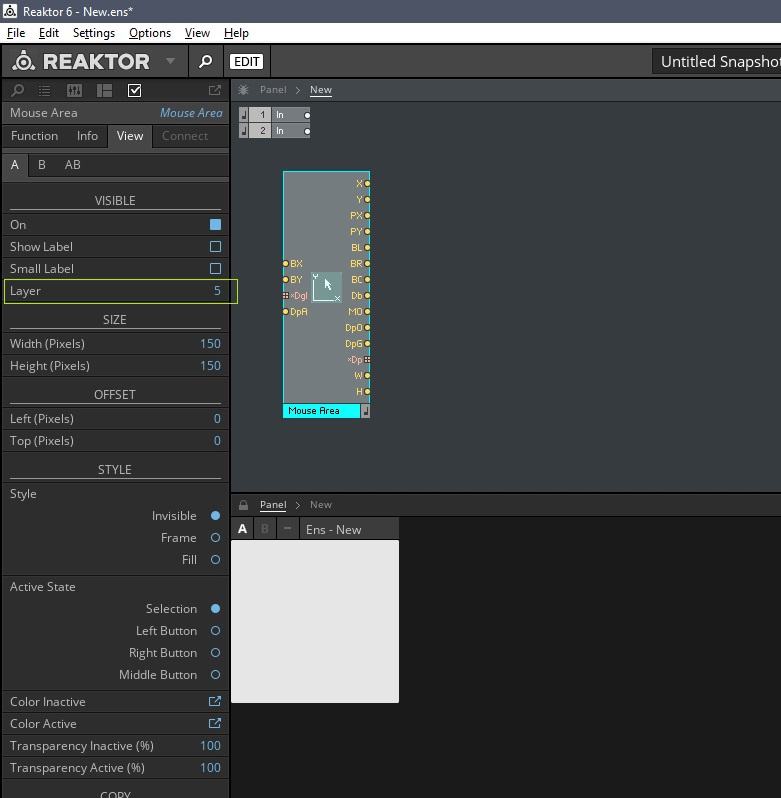The image size is (781, 798).
Task: Click the BX input port of Mouse Area
Action: 285,263
